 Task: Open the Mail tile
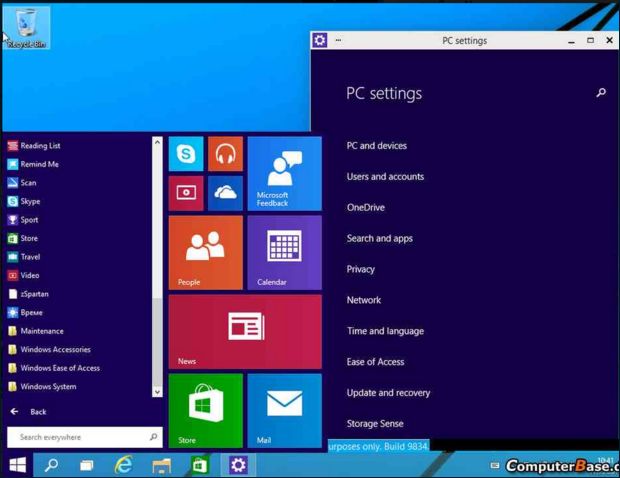(285, 411)
